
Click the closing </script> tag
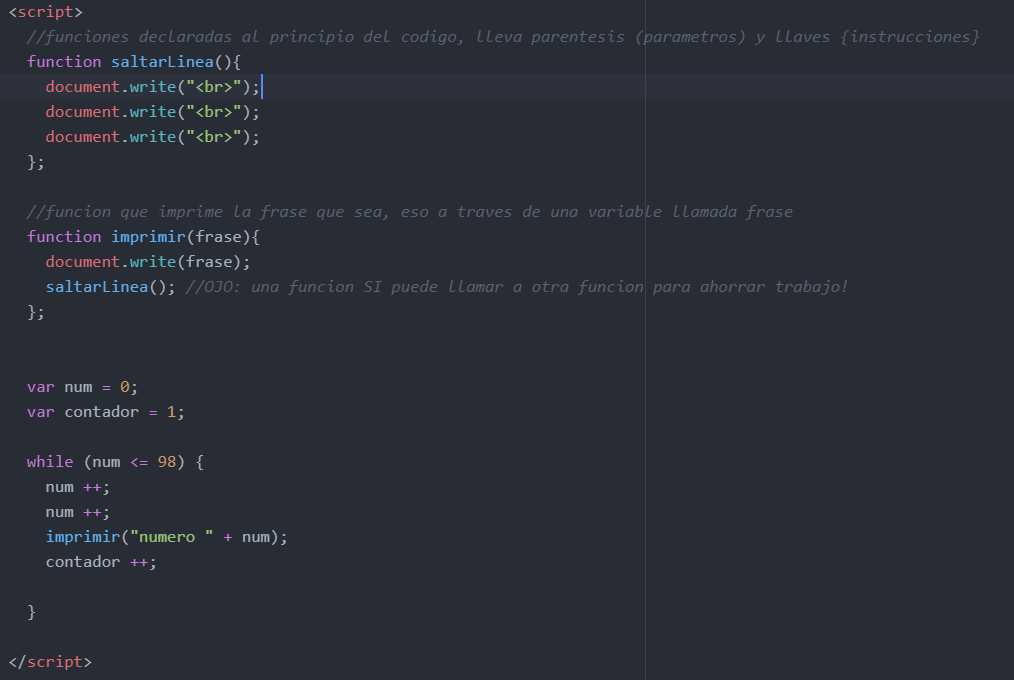(46, 661)
